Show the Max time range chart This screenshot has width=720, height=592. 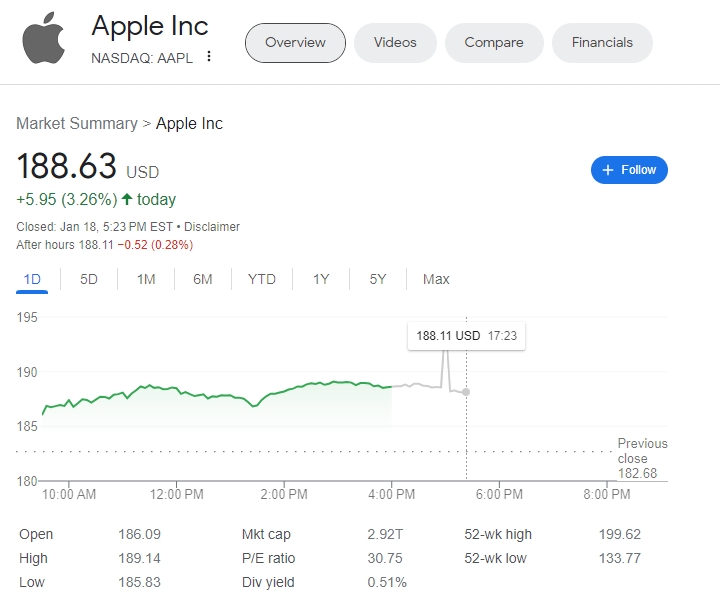point(436,280)
